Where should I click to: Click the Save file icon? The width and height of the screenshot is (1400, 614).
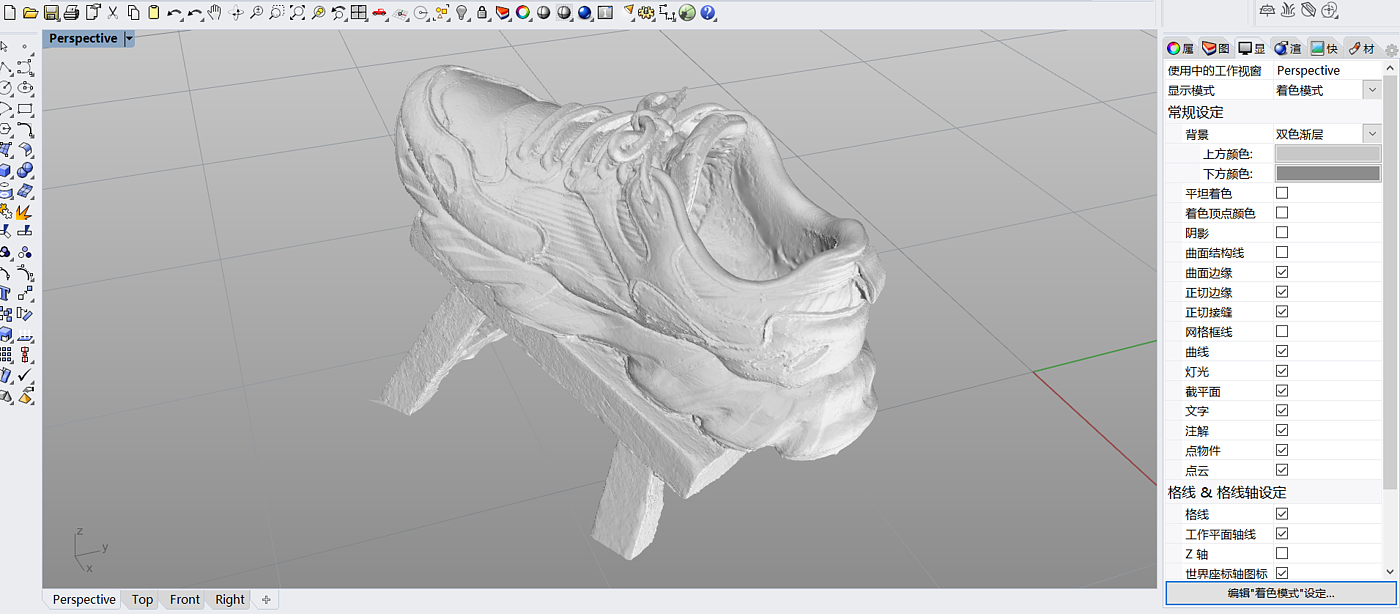51,13
